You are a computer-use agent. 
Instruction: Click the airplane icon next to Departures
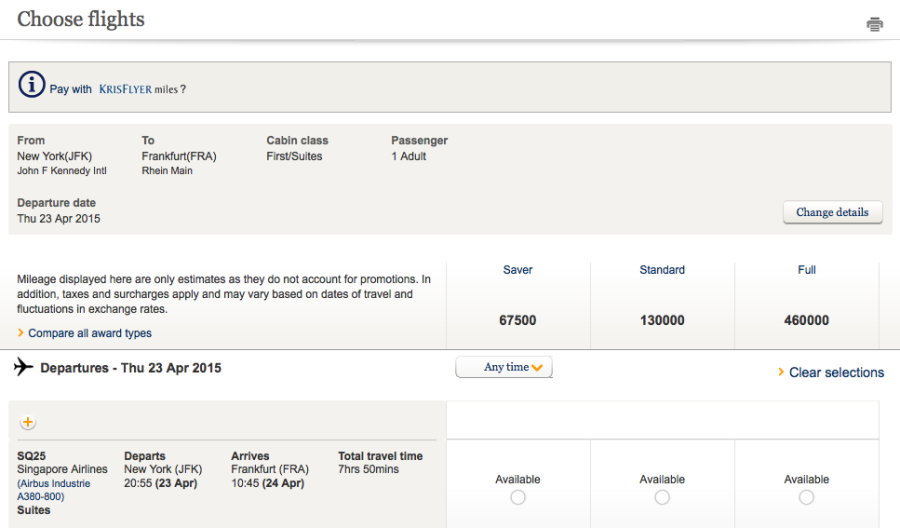click(24, 367)
